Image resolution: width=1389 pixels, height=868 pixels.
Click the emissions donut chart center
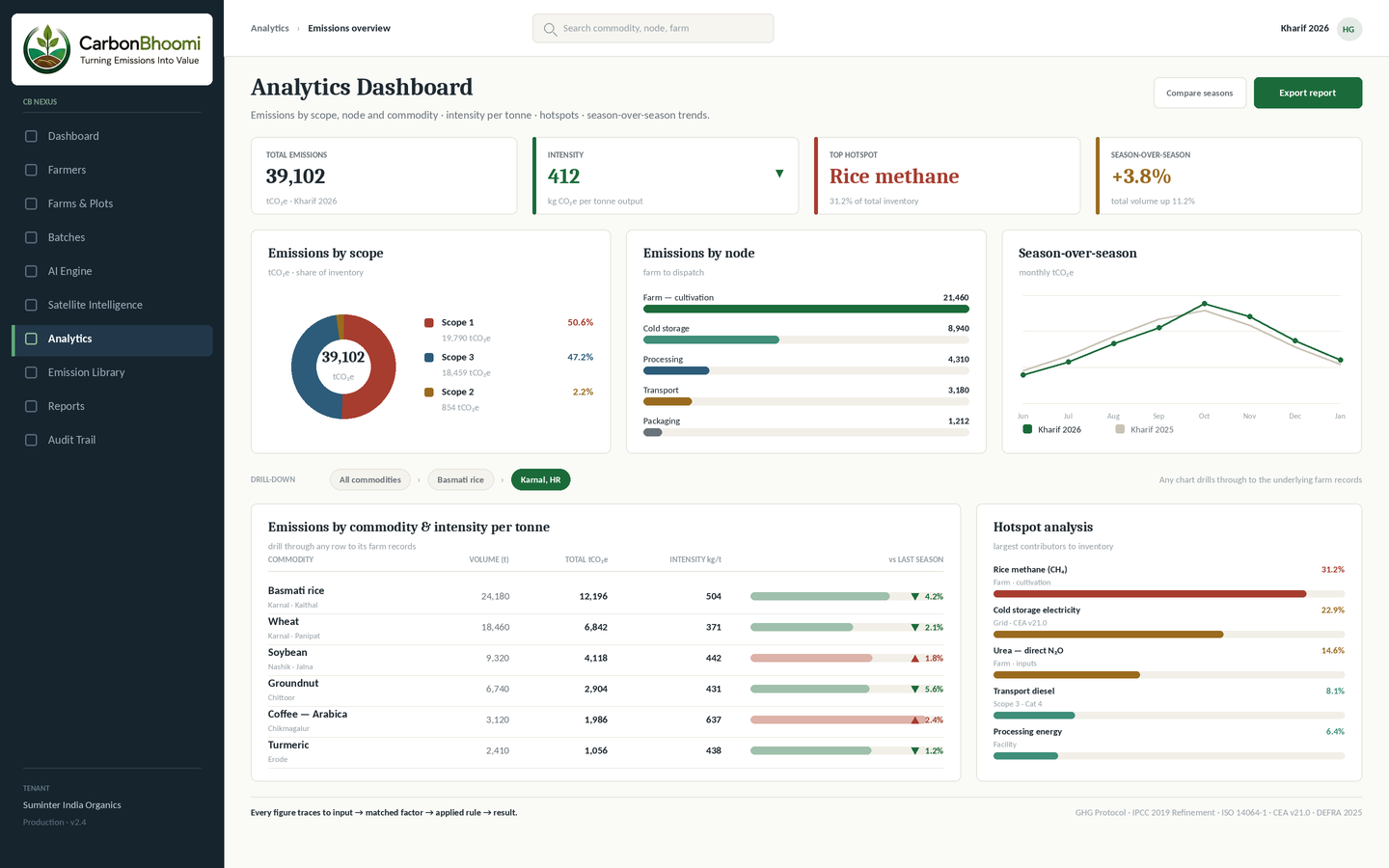tap(343, 366)
